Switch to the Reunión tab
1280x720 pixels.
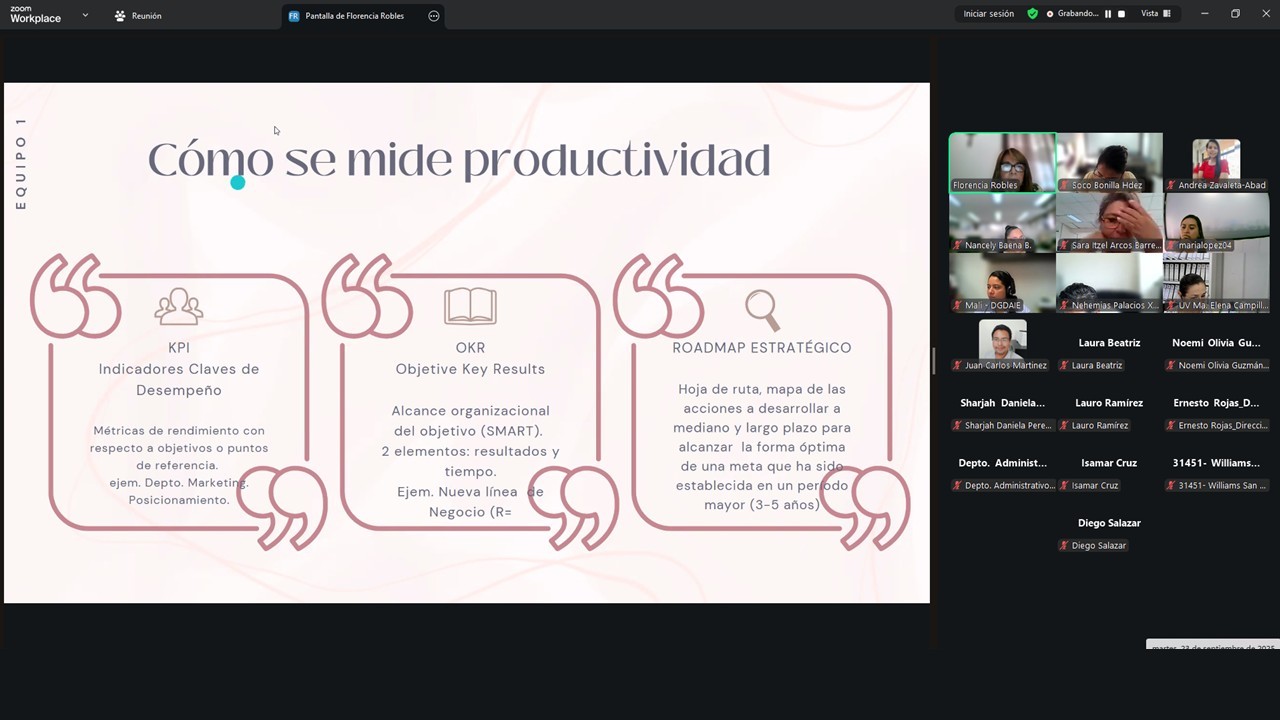coord(146,15)
